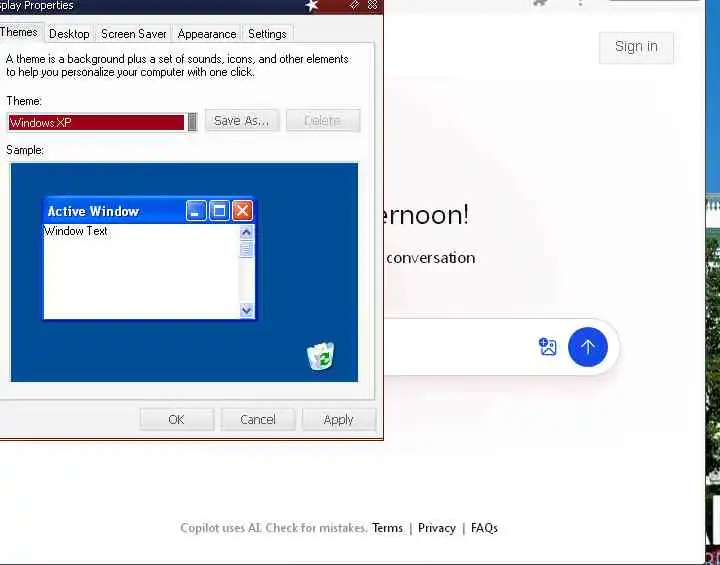Close the Display Properties window
This screenshot has height=565, width=720.
click(x=372, y=5)
